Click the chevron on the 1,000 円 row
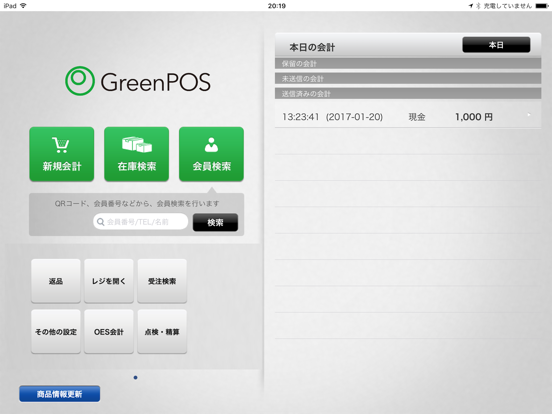This screenshot has height=414, width=552. tap(529, 115)
